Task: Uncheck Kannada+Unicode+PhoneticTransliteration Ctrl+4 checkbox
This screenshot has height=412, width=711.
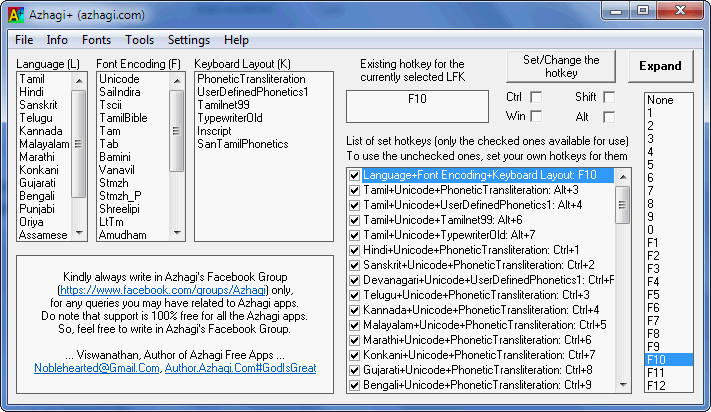Action: click(355, 310)
